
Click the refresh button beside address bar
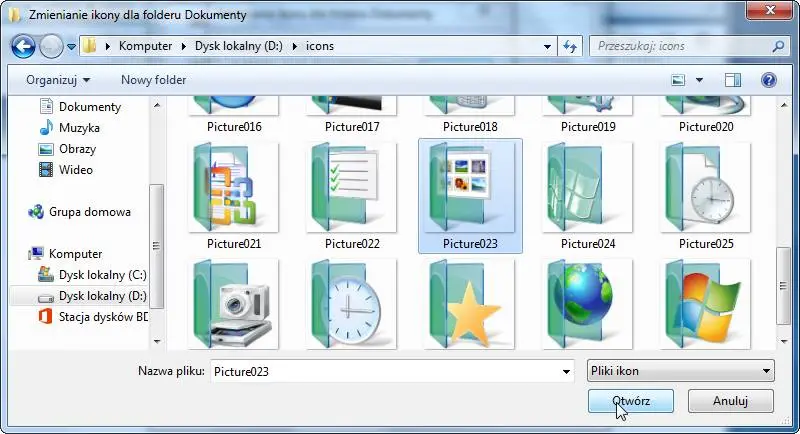tap(571, 46)
